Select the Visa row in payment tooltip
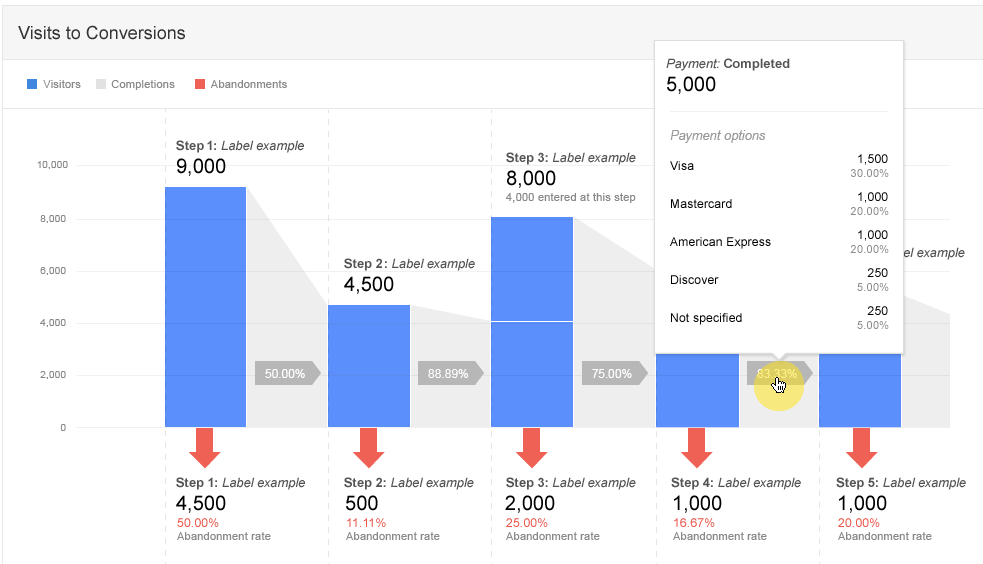This screenshot has height=564, width=983. pyautogui.click(x=778, y=166)
